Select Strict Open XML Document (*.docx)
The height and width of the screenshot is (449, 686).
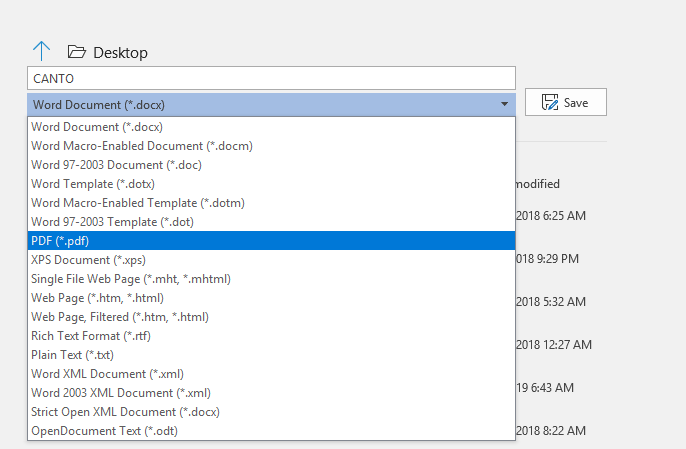tap(271, 412)
